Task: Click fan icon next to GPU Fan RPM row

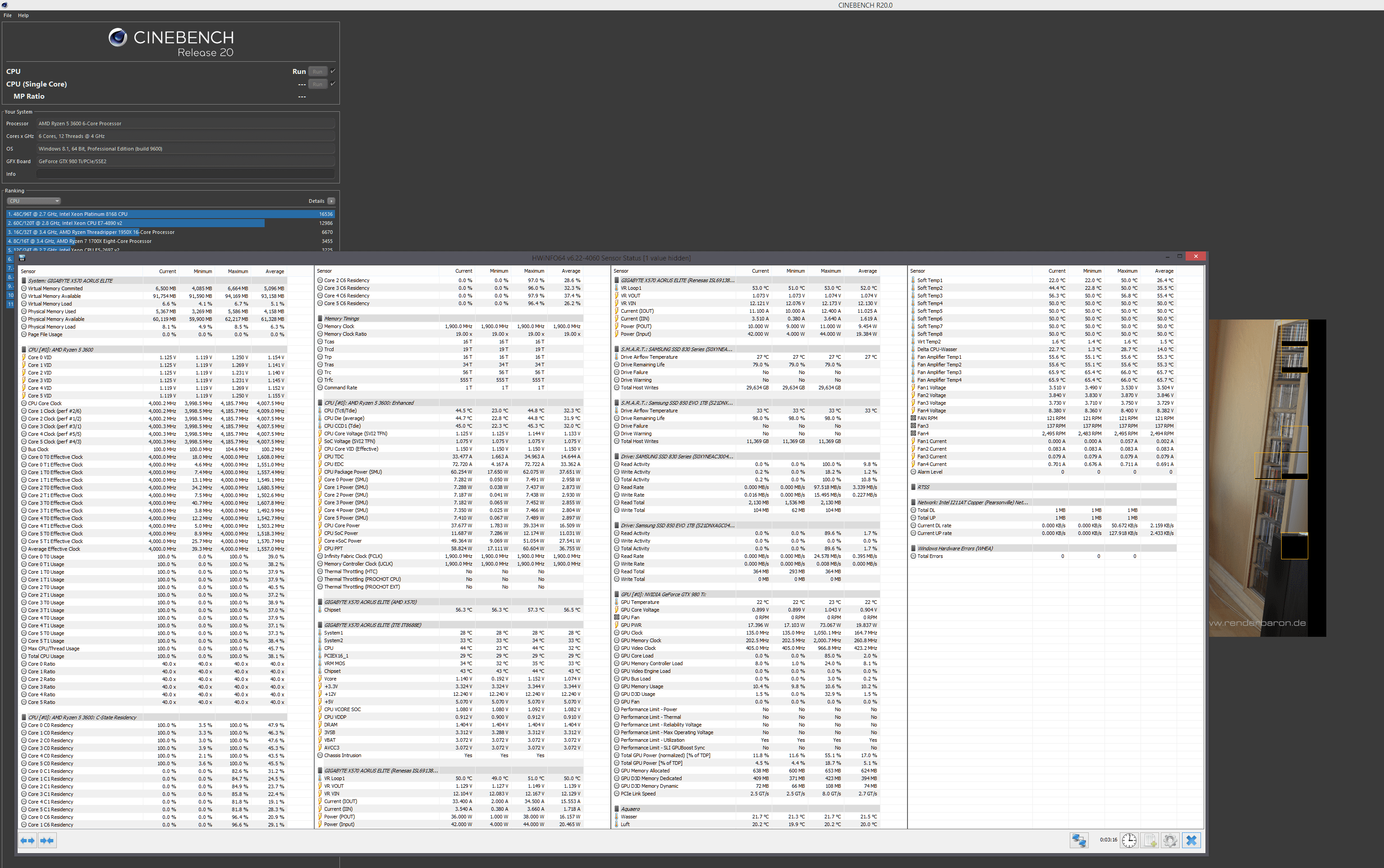Action: [617, 618]
